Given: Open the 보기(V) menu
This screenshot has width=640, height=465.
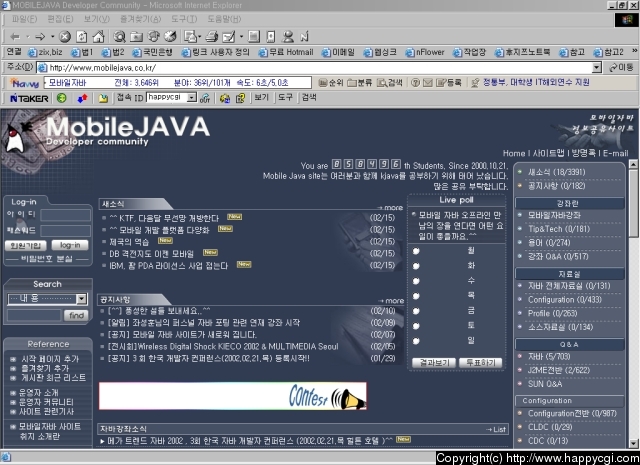Looking at the screenshot, I should pyautogui.click(x=97, y=19).
